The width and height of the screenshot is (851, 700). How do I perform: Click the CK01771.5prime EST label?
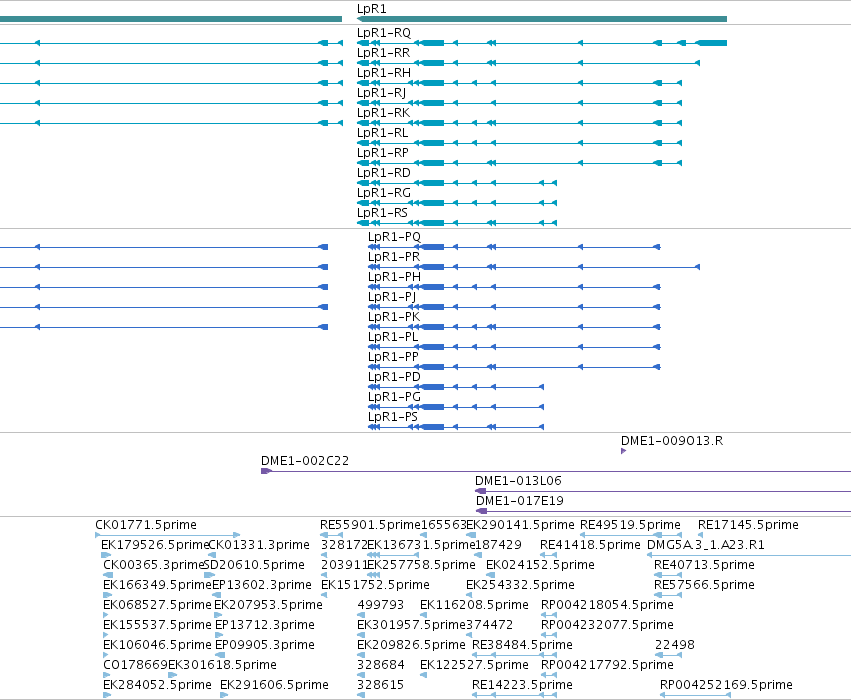pos(146,525)
